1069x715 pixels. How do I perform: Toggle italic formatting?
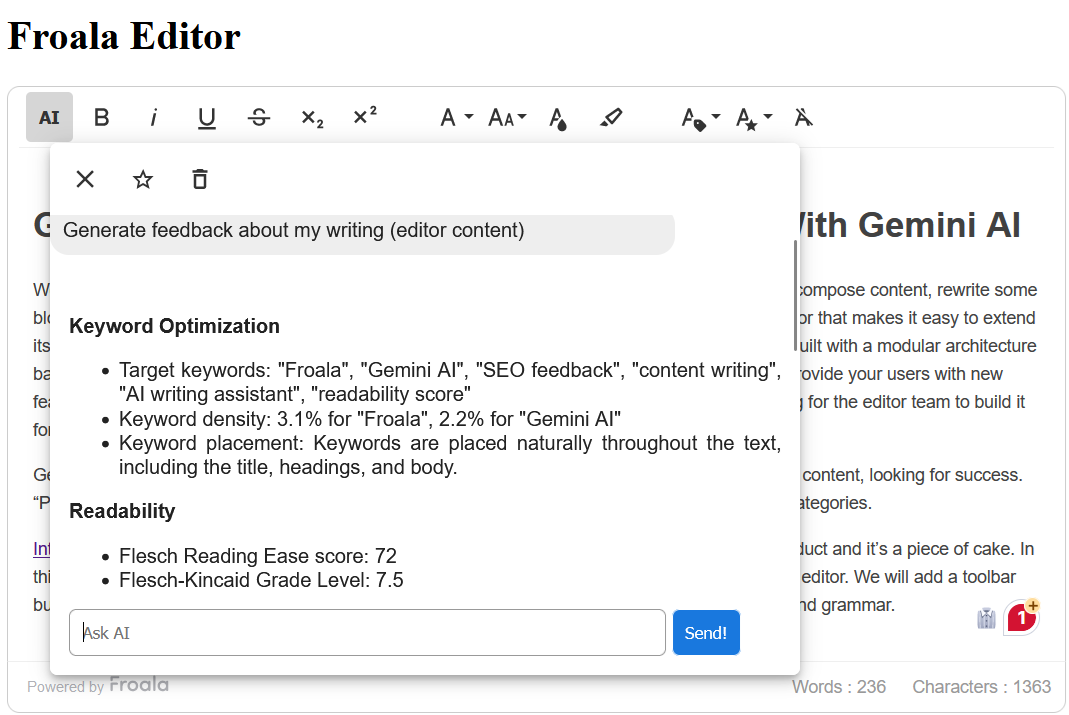pyautogui.click(x=154, y=117)
